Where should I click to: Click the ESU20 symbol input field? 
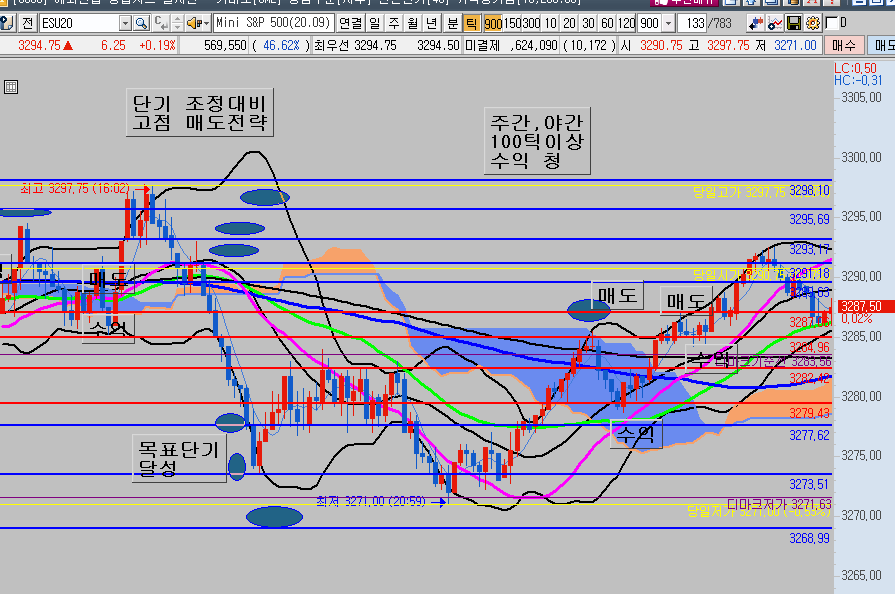click(x=79, y=23)
